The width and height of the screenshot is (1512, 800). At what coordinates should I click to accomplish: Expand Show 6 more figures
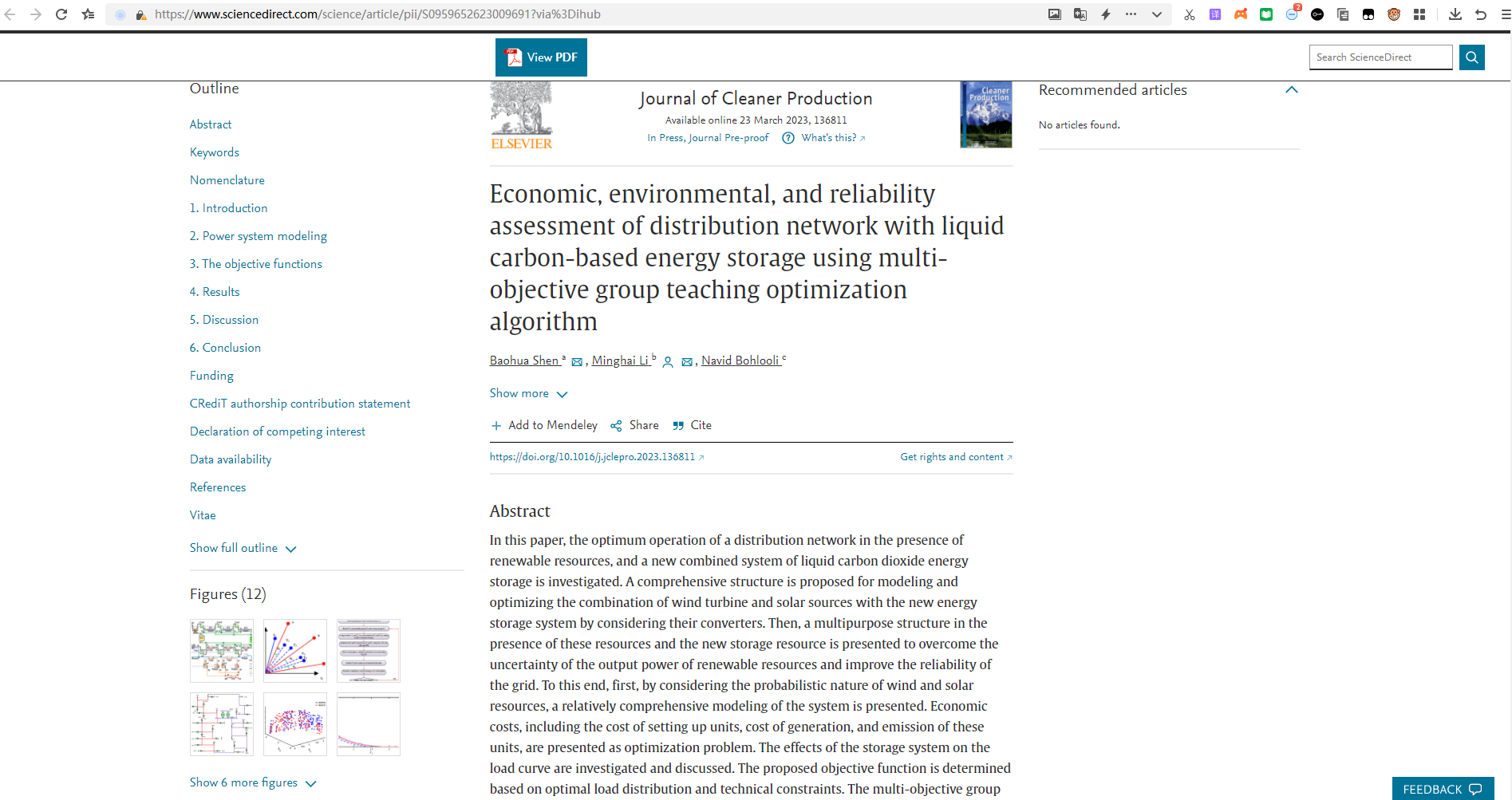tap(253, 782)
